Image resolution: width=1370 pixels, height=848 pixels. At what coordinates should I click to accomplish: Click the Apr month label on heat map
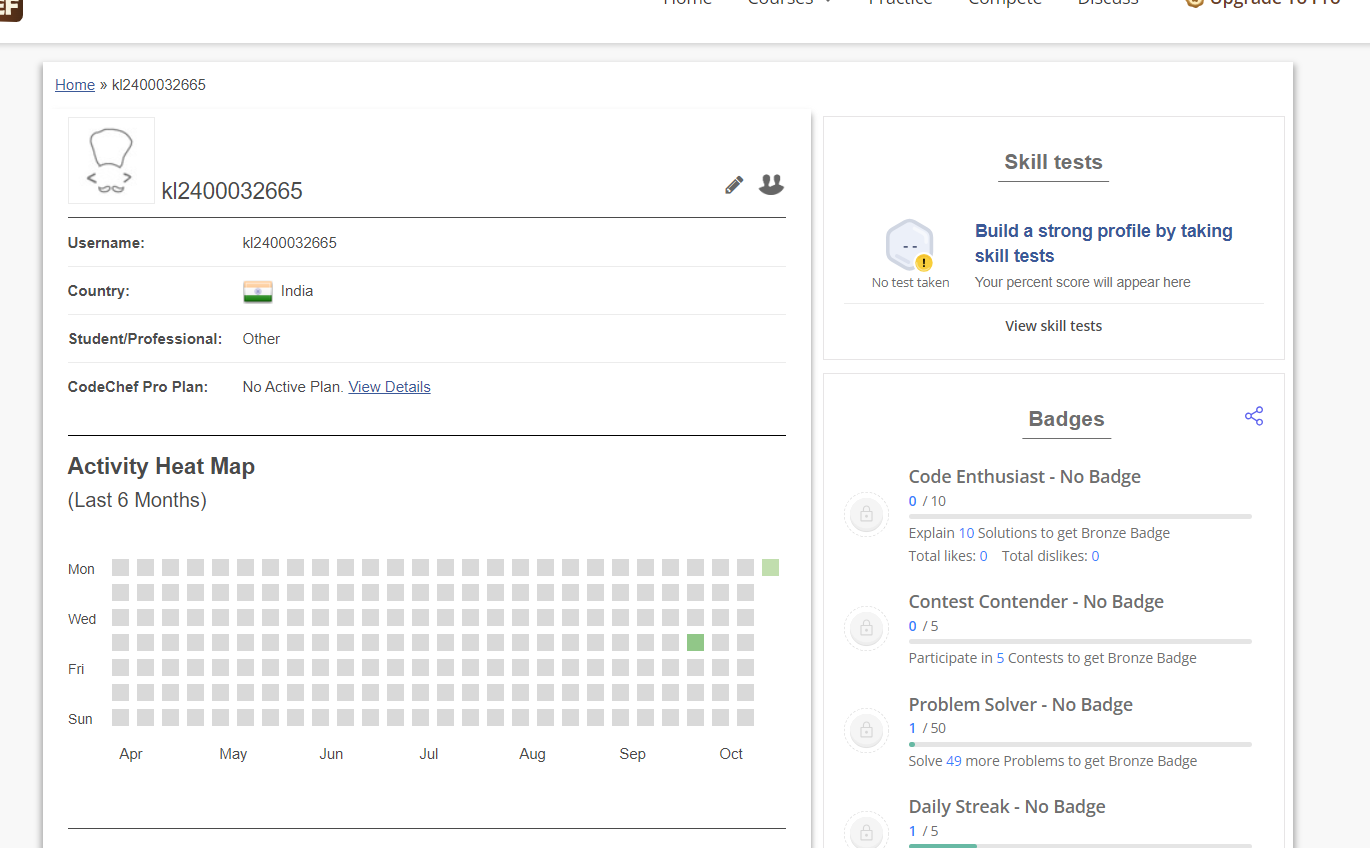pyautogui.click(x=131, y=754)
